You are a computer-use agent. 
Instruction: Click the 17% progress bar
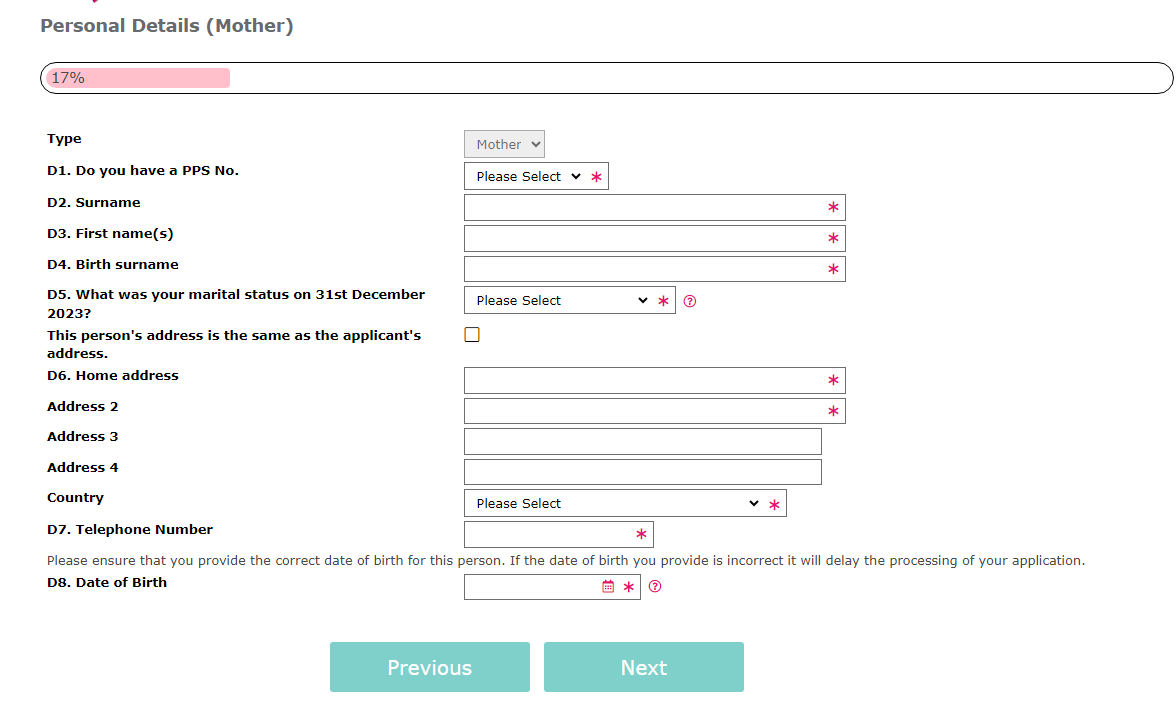pos(606,78)
